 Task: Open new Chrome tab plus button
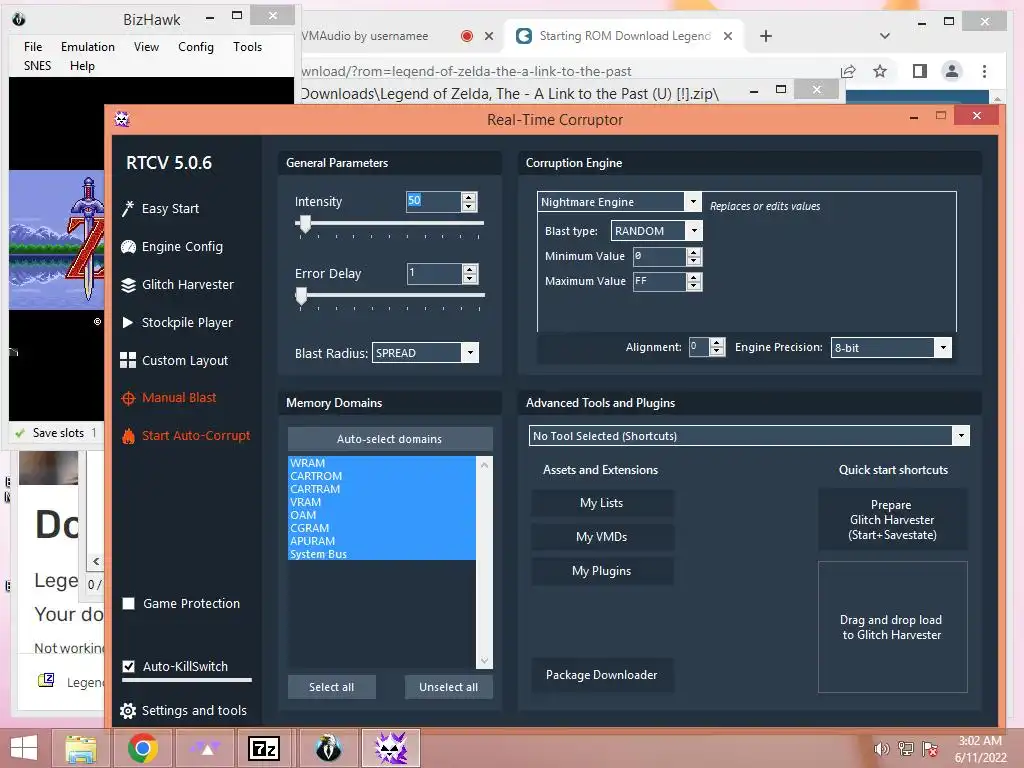766,36
